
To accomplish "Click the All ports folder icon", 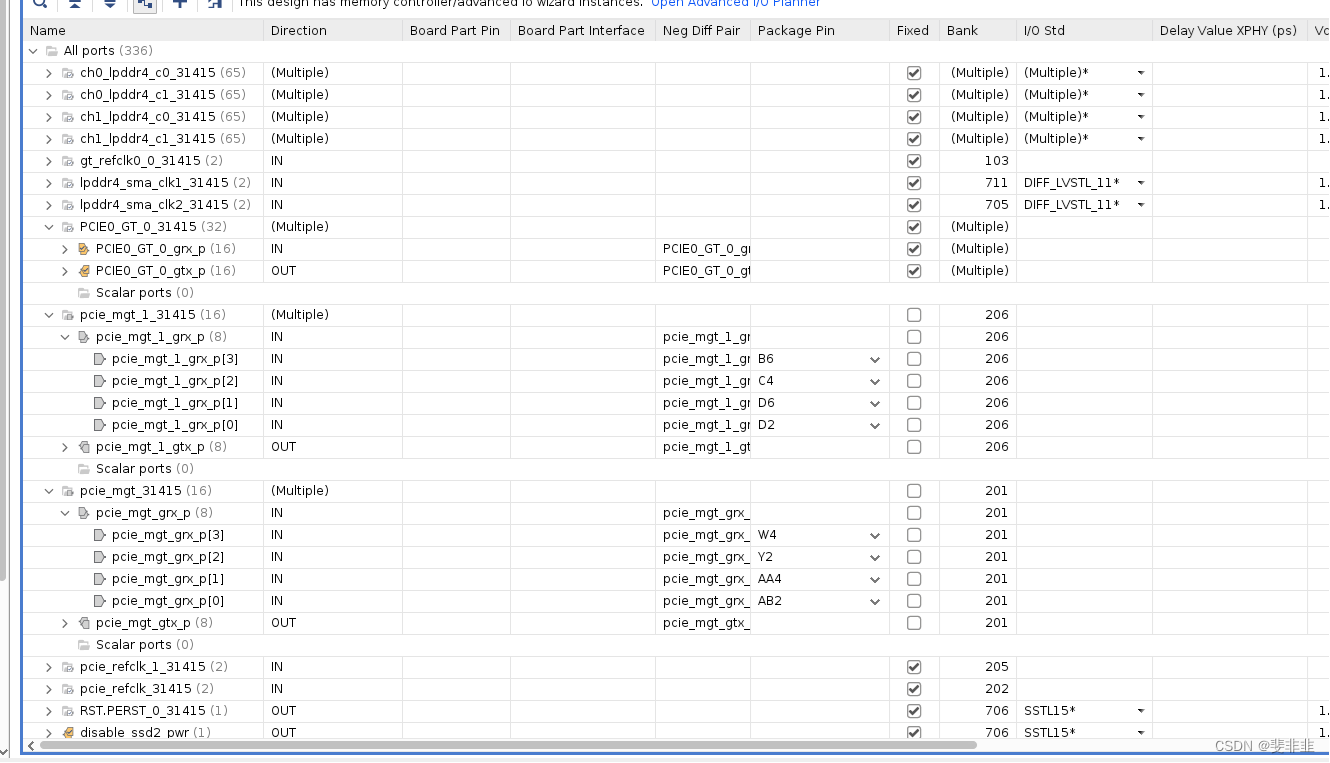I will [52, 51].
